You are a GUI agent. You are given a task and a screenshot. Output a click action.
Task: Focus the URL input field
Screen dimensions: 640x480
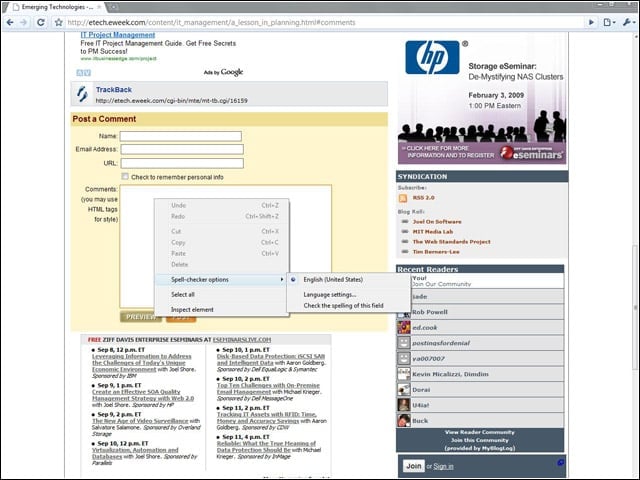[x=182, y=163]
